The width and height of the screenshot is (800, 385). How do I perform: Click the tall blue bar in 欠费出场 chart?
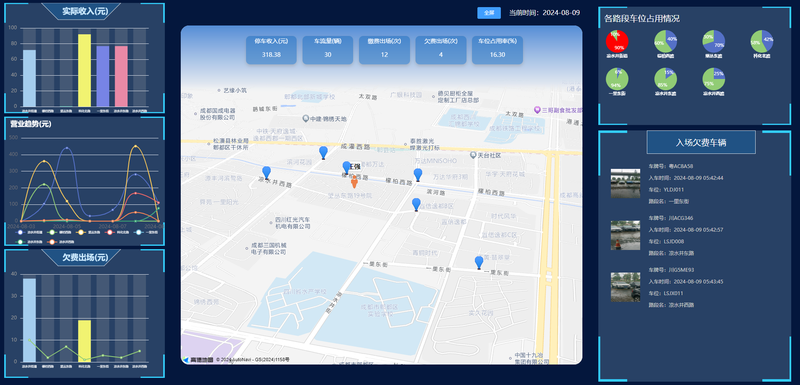(x=30, y=320)
